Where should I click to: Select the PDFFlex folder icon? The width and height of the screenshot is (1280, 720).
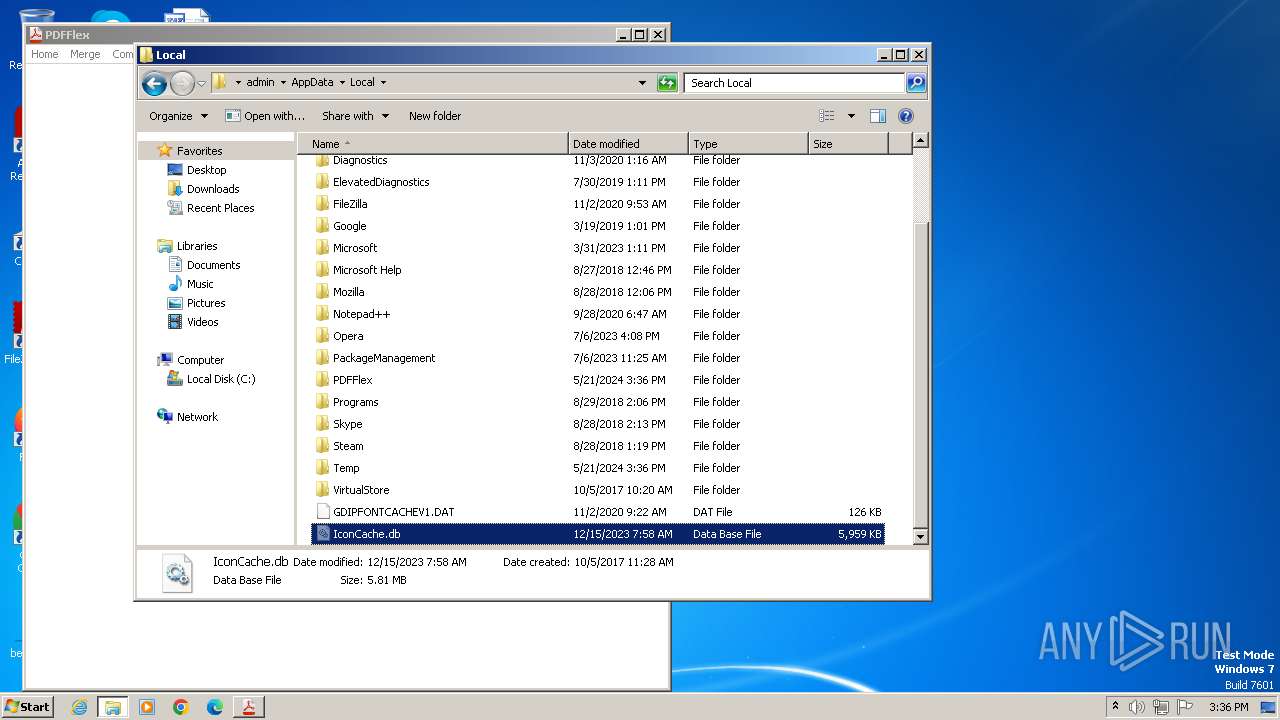tap(323, 380)
